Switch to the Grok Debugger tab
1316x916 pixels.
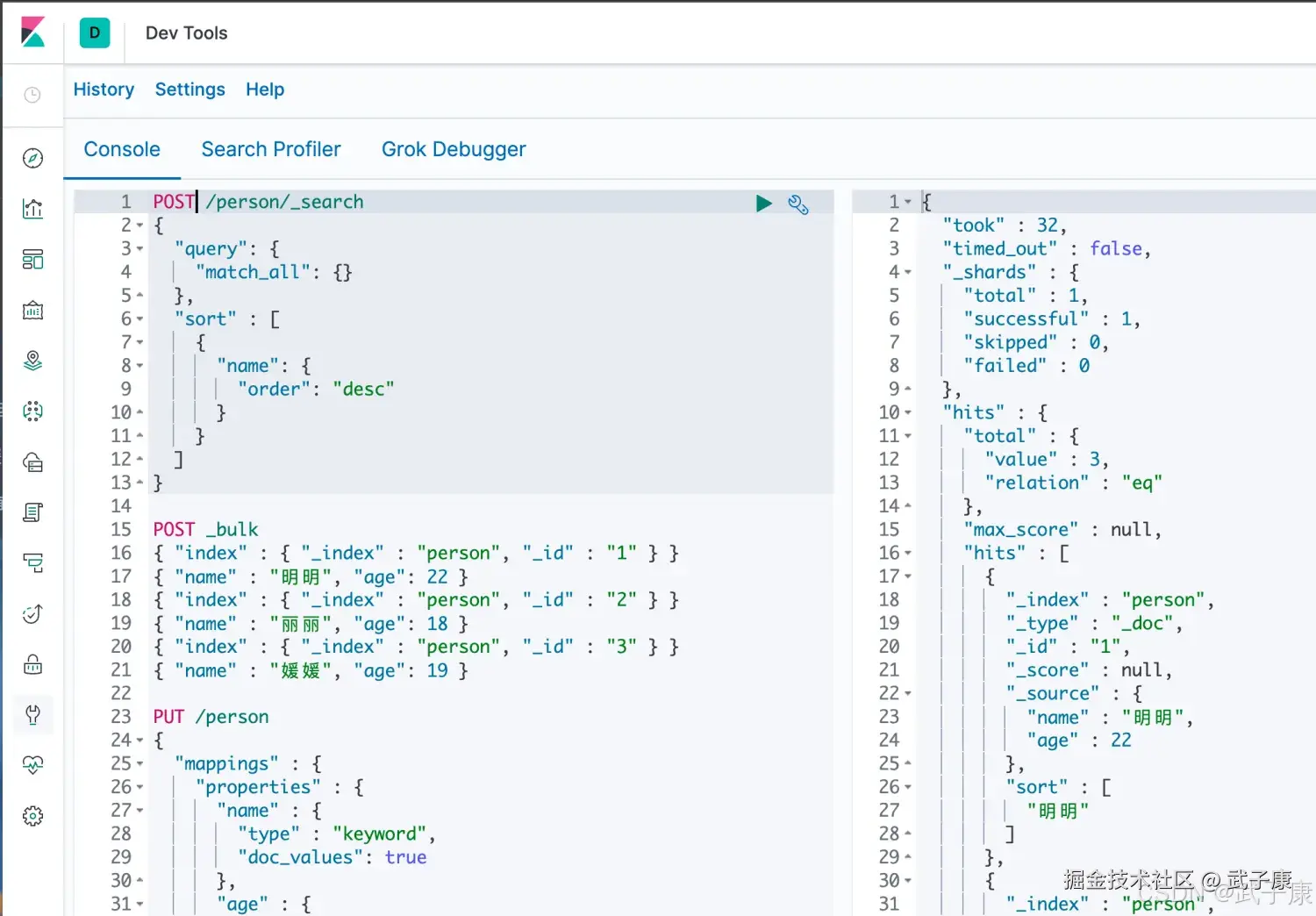[x=453, y=149]
